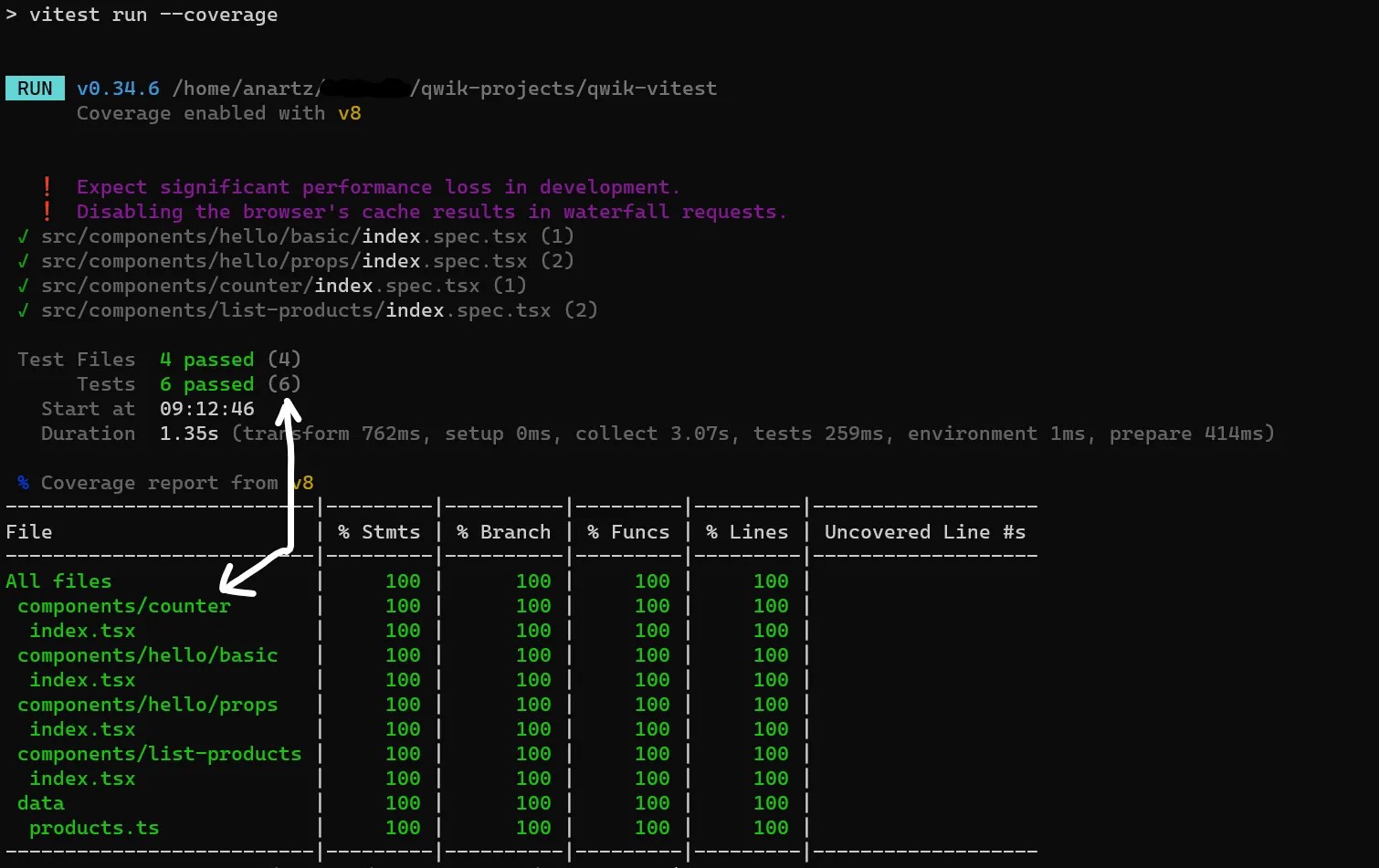Select the % Branch value for All files
Image resolution: width=1379 pixels, height=868 pixels.
pos(533,581)
